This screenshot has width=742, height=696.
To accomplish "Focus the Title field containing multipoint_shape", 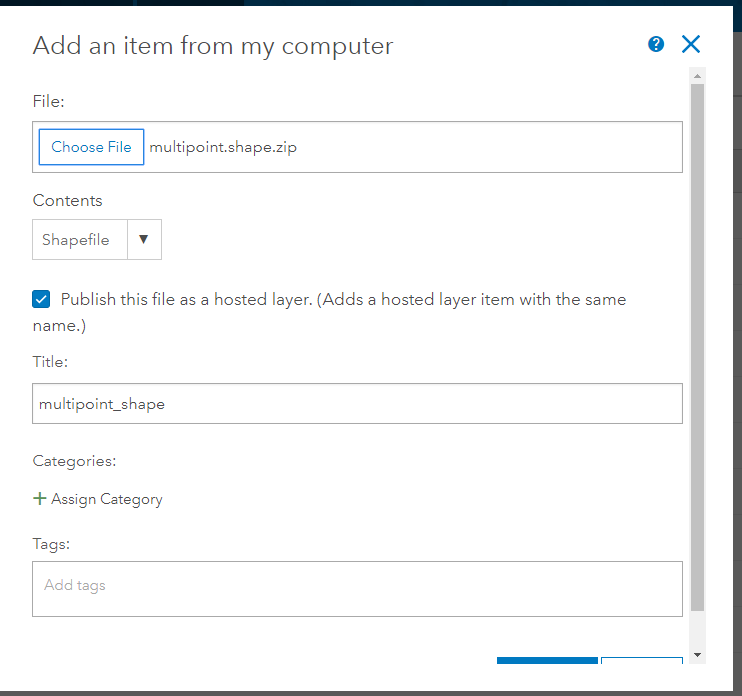I will [357, 404].
